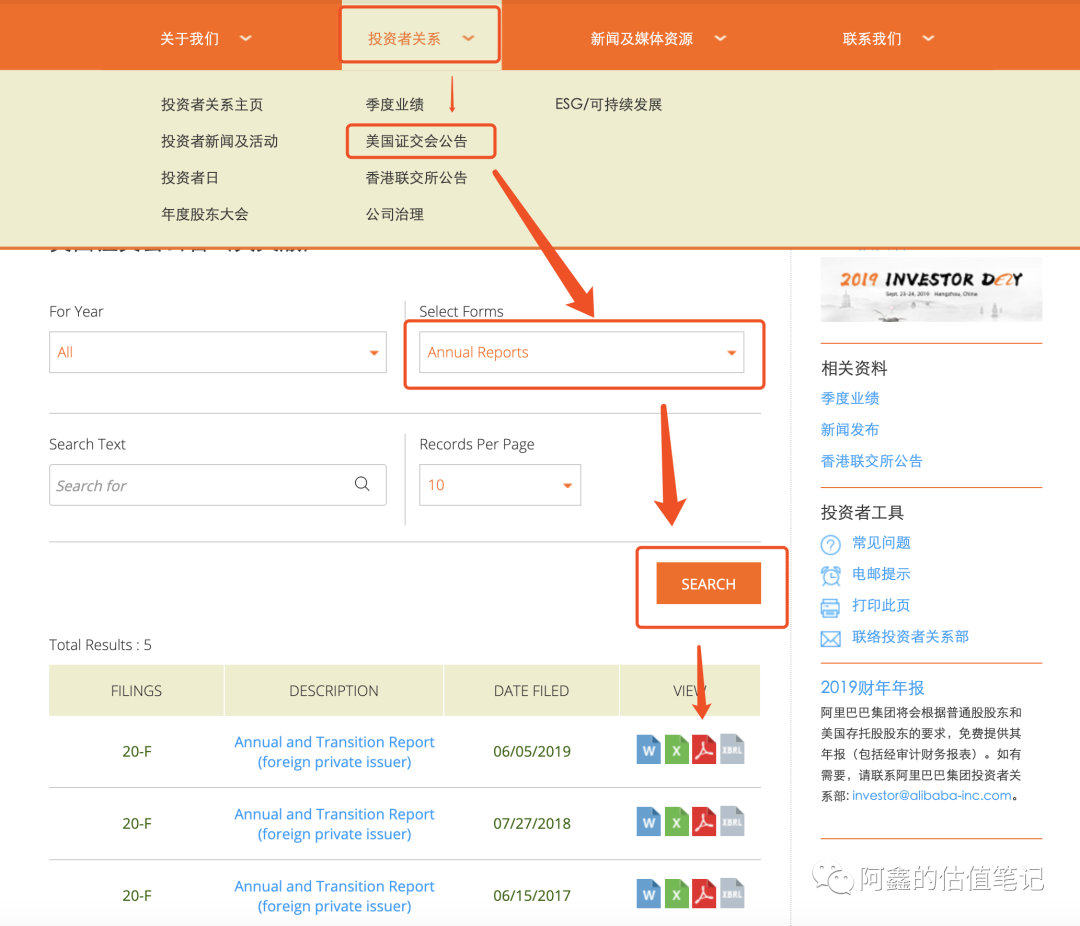This screenshot has width=1080, height=926.
Task: Open 香港联交所公告 in the dropdown menu
Action: click(417, 178)
